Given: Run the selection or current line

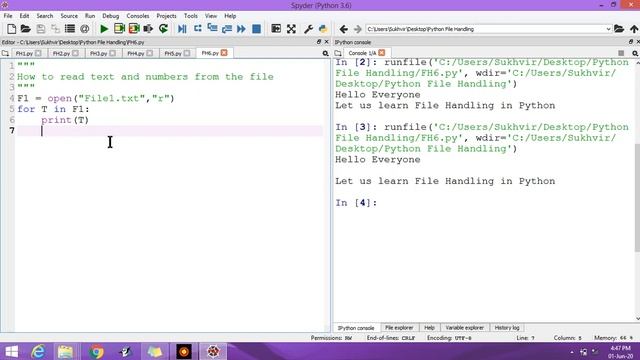Looking at the screenshot, I should tap(148, 29).
